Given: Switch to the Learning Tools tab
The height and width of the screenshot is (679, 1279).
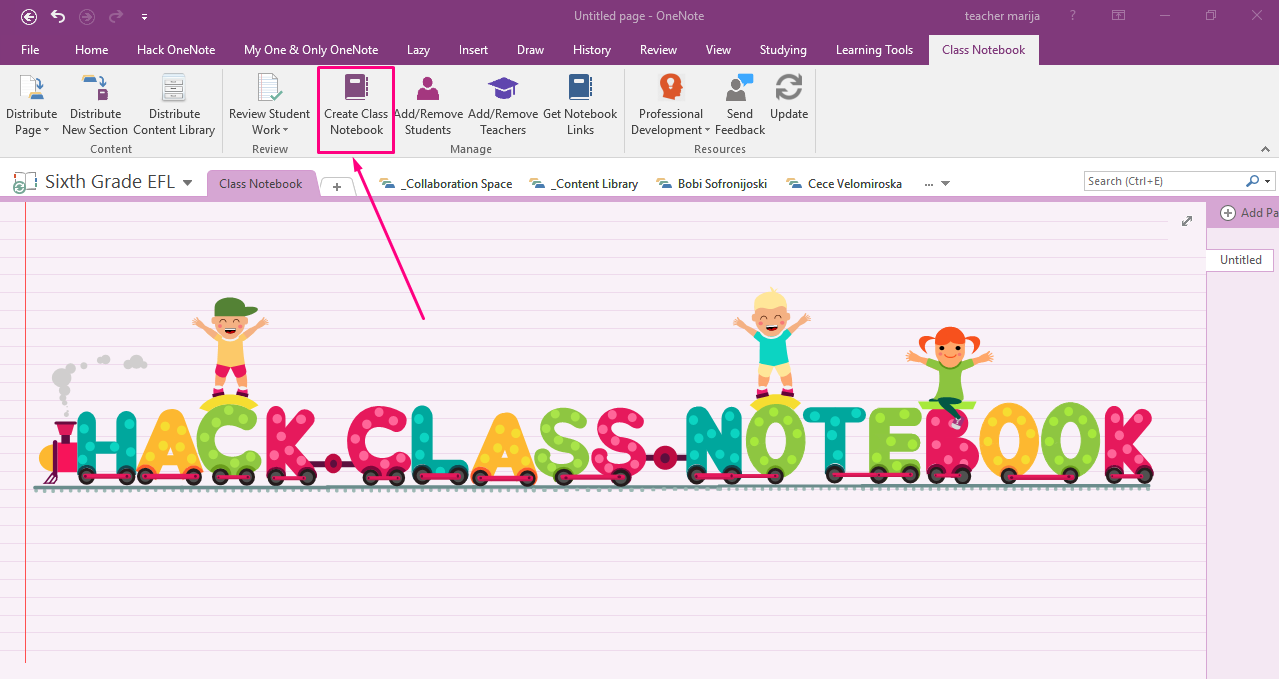Looking at the screenshot, I should coord(874,50).
